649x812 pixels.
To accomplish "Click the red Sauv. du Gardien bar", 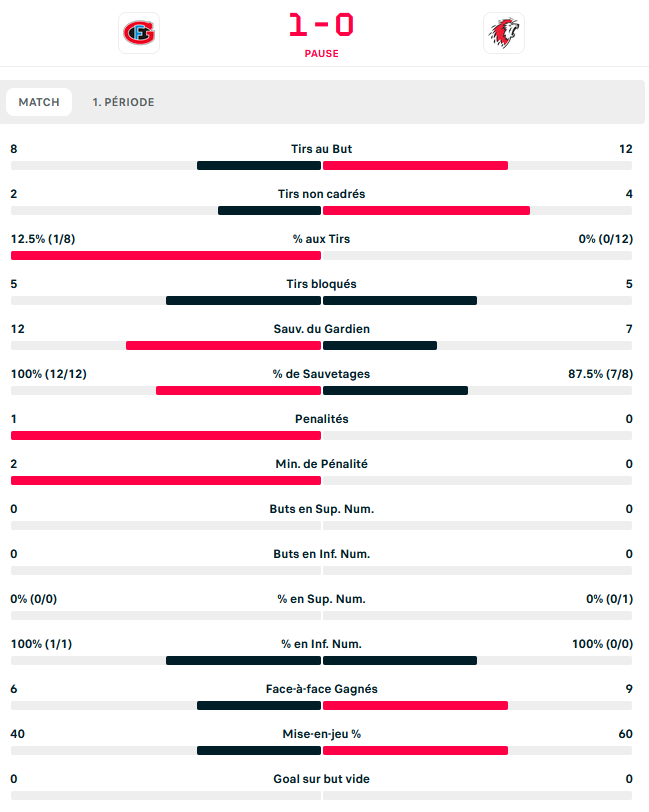I will pos(223,345).
